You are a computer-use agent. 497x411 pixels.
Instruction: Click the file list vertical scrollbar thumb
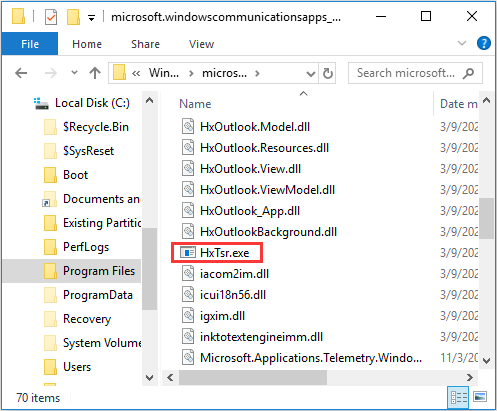pos(486,218)
